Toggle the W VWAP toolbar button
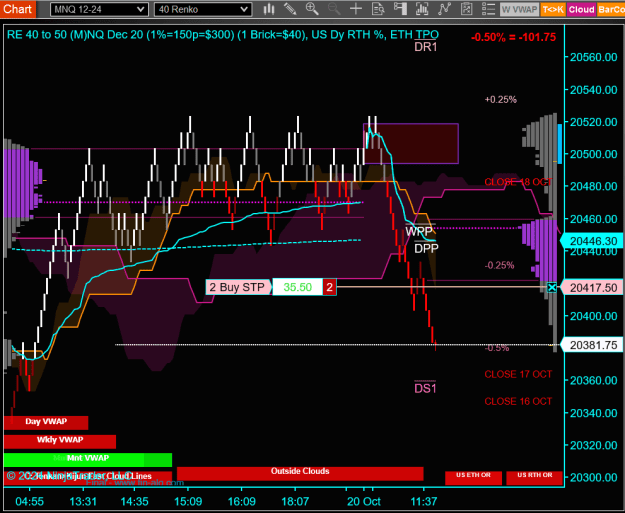625x513 pixels. click(x=519, y=10)
